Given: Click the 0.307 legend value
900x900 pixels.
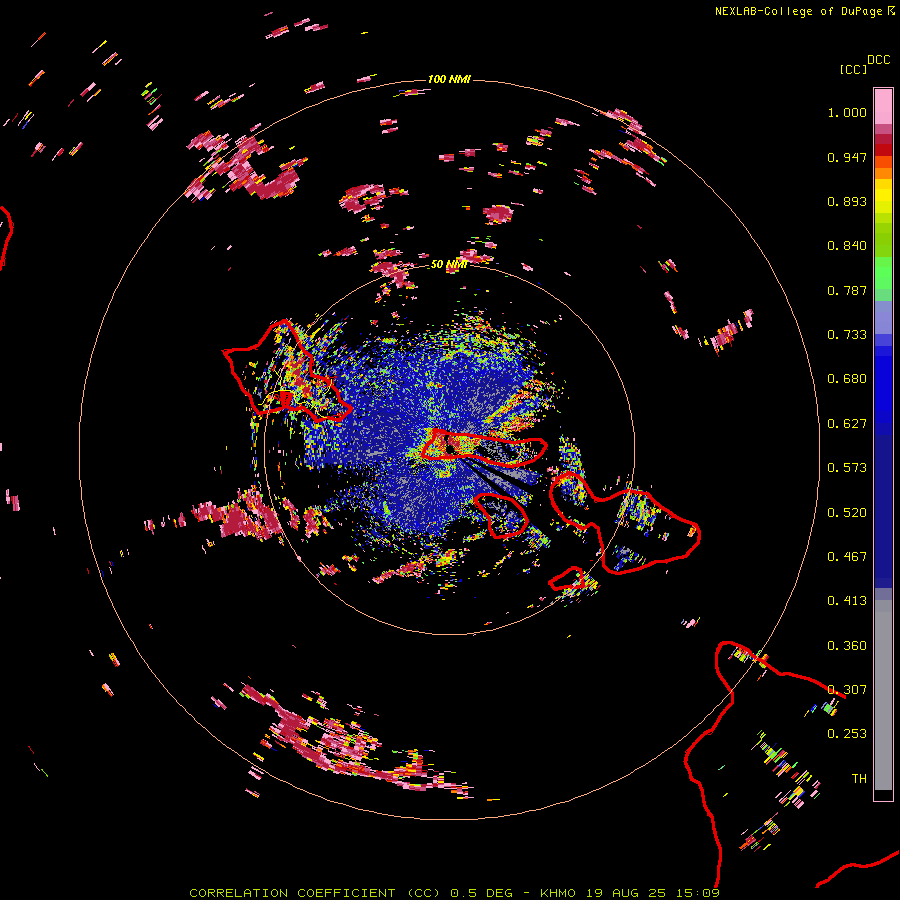Looking at the screenshot, I should pyautogui.click(x=847, y=690).
